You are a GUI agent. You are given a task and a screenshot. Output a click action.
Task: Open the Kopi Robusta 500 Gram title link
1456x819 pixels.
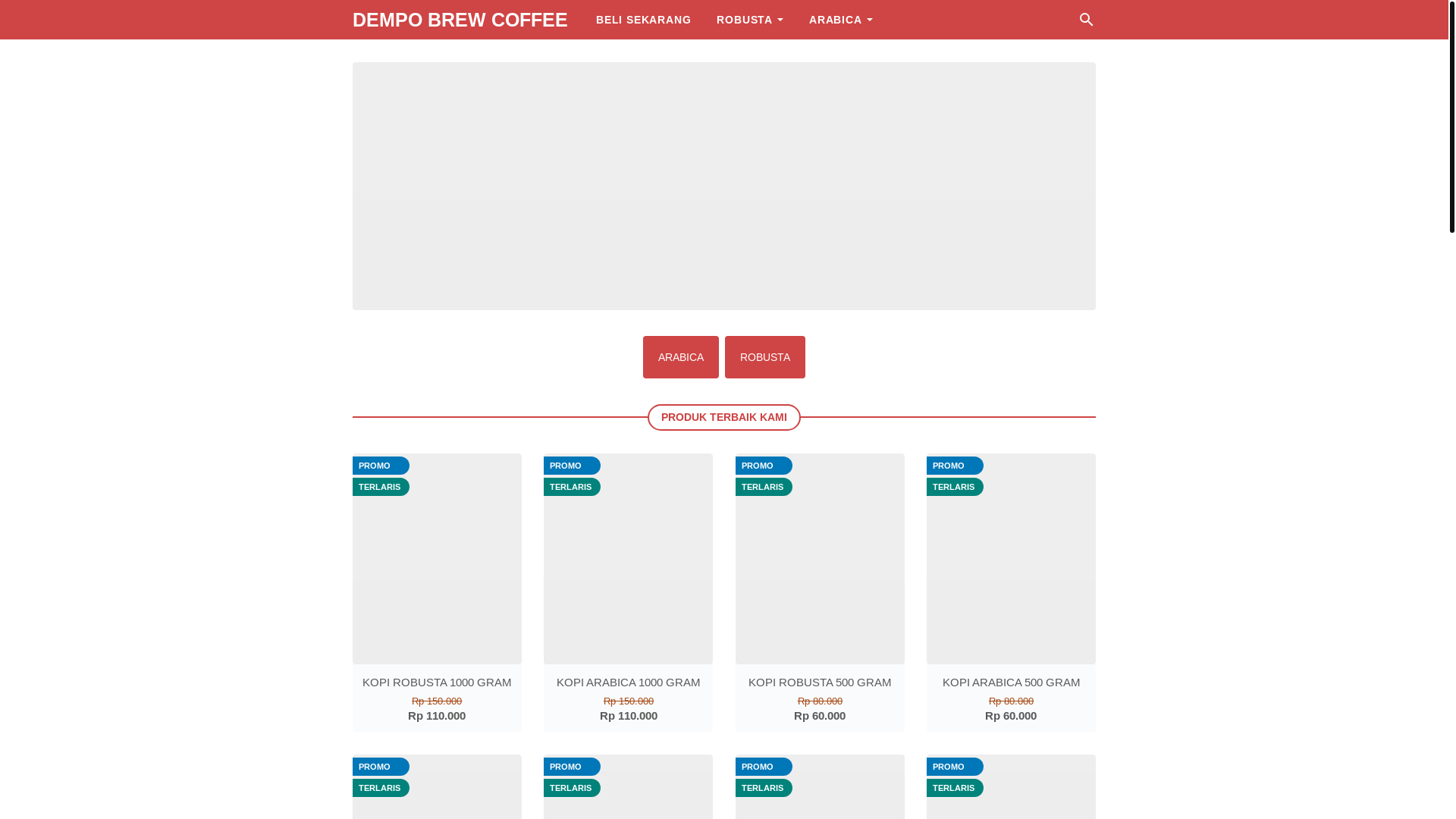point(820,682)
